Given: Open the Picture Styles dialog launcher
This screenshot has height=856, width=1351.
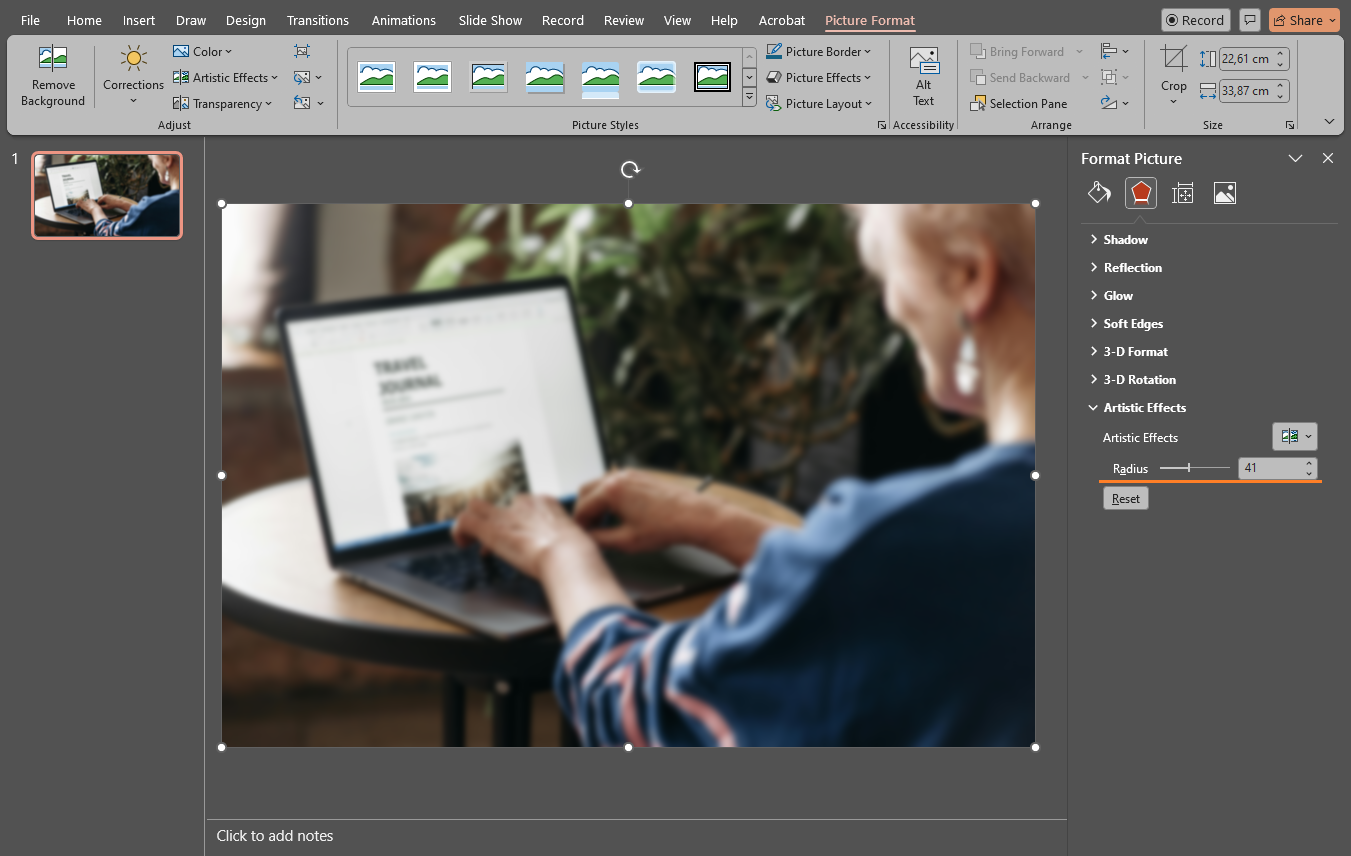Looking at the screenshot, I should tap(881, 125).
